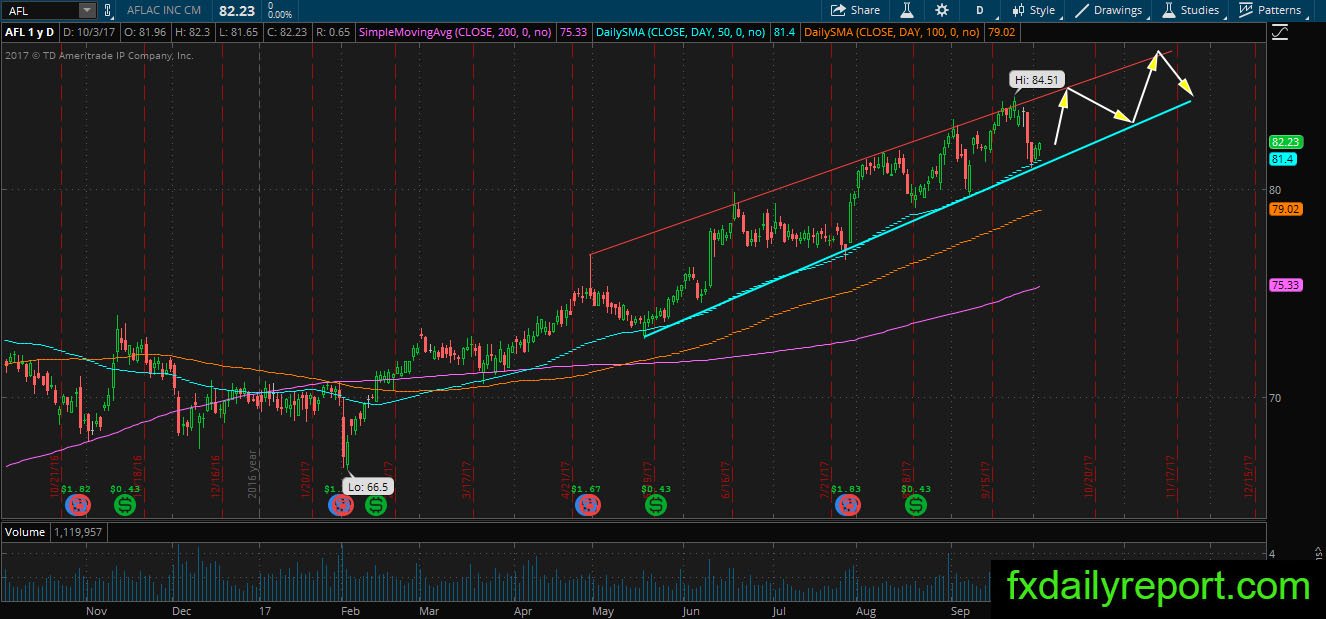Click the chart mode icon below Patterns
Image resolution: width=1326 pixels, height=619 pixels.
[x=1281, y=33]
